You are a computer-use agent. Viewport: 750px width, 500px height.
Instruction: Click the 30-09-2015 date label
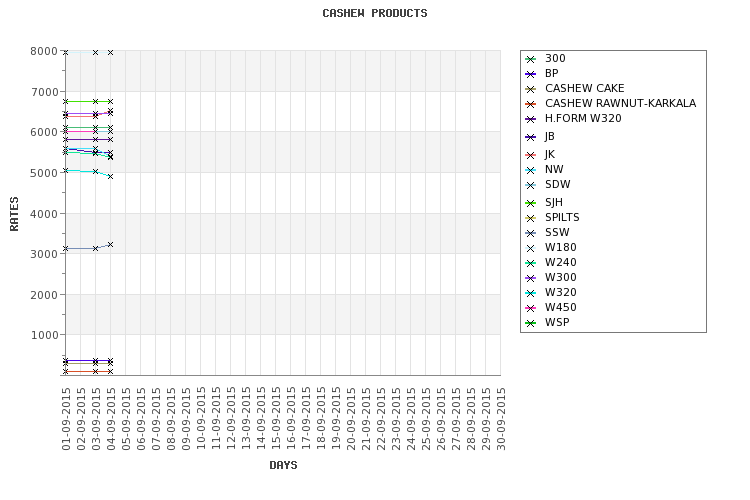click(x=501, y=419)
